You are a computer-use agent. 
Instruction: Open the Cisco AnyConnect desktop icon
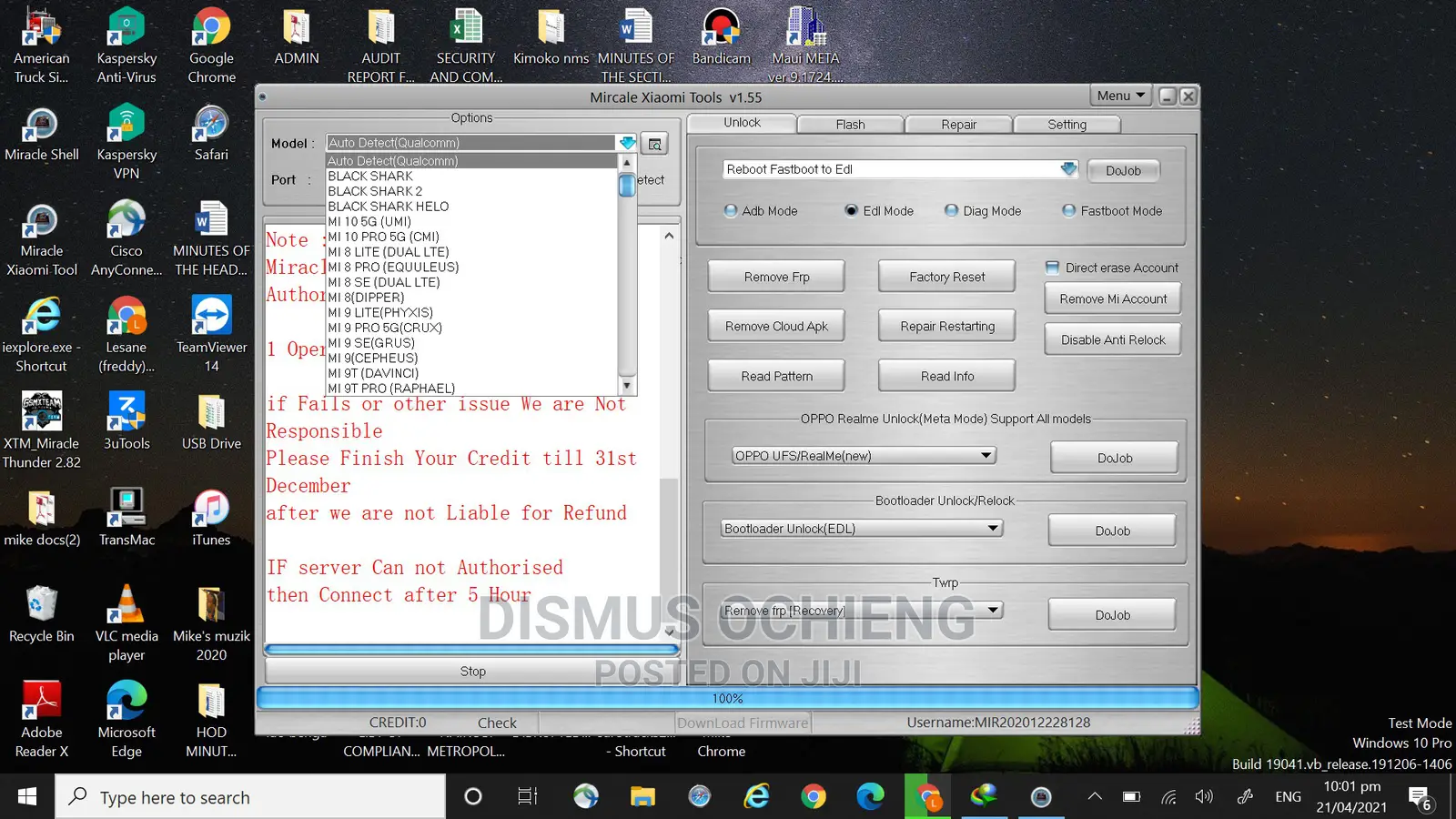pos(126,240)
